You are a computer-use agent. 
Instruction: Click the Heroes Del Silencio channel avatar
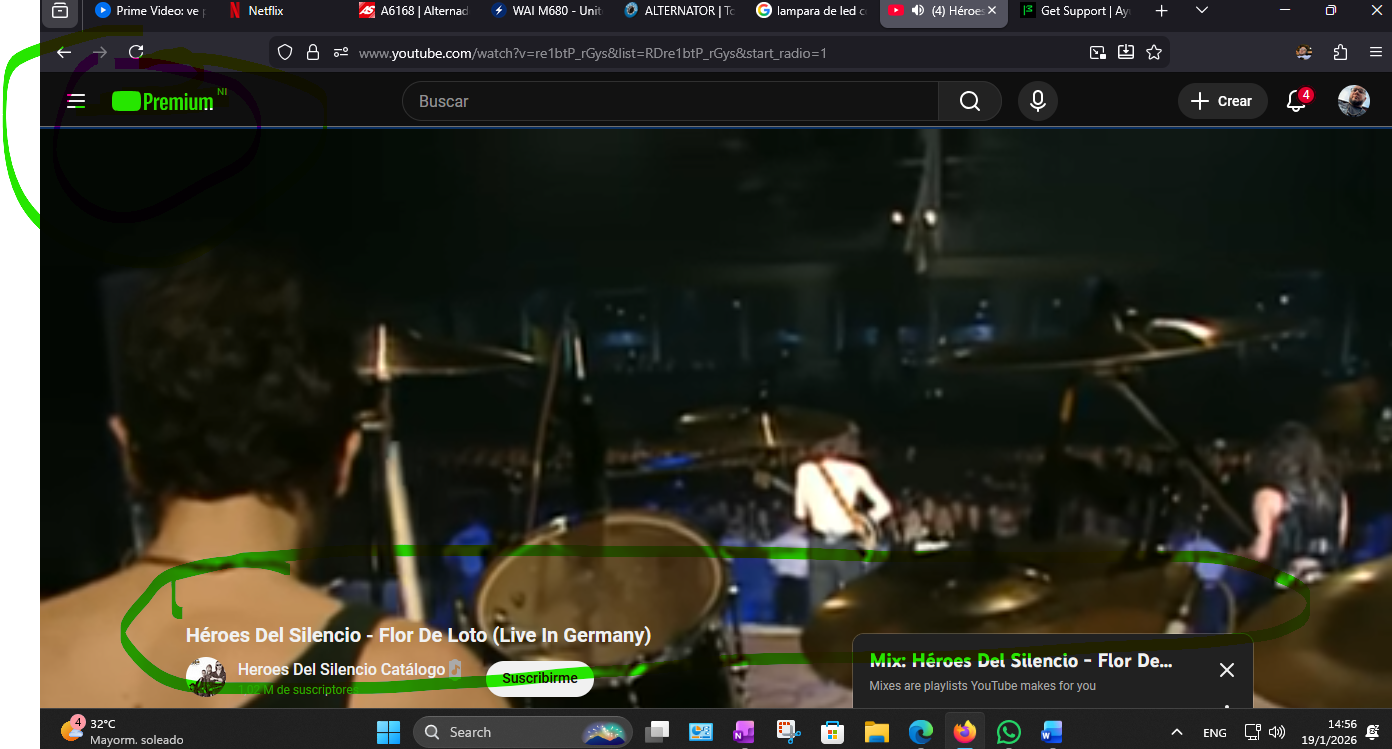click(206, 677)
